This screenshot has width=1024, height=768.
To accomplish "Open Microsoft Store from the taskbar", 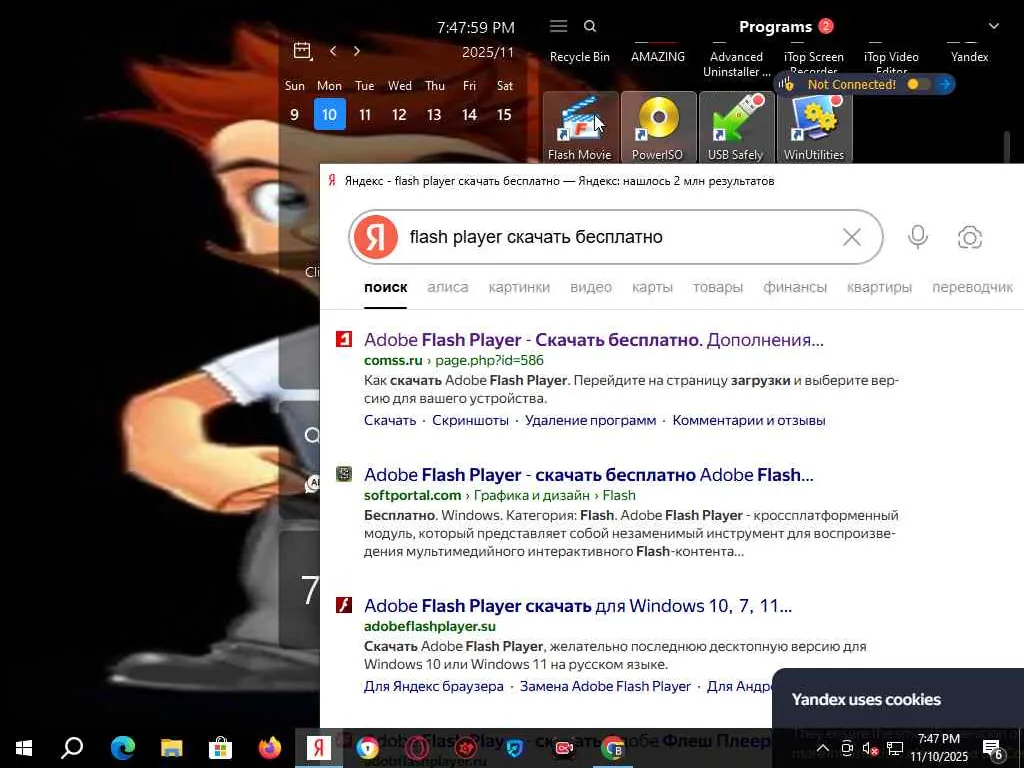I will point(220,748).
